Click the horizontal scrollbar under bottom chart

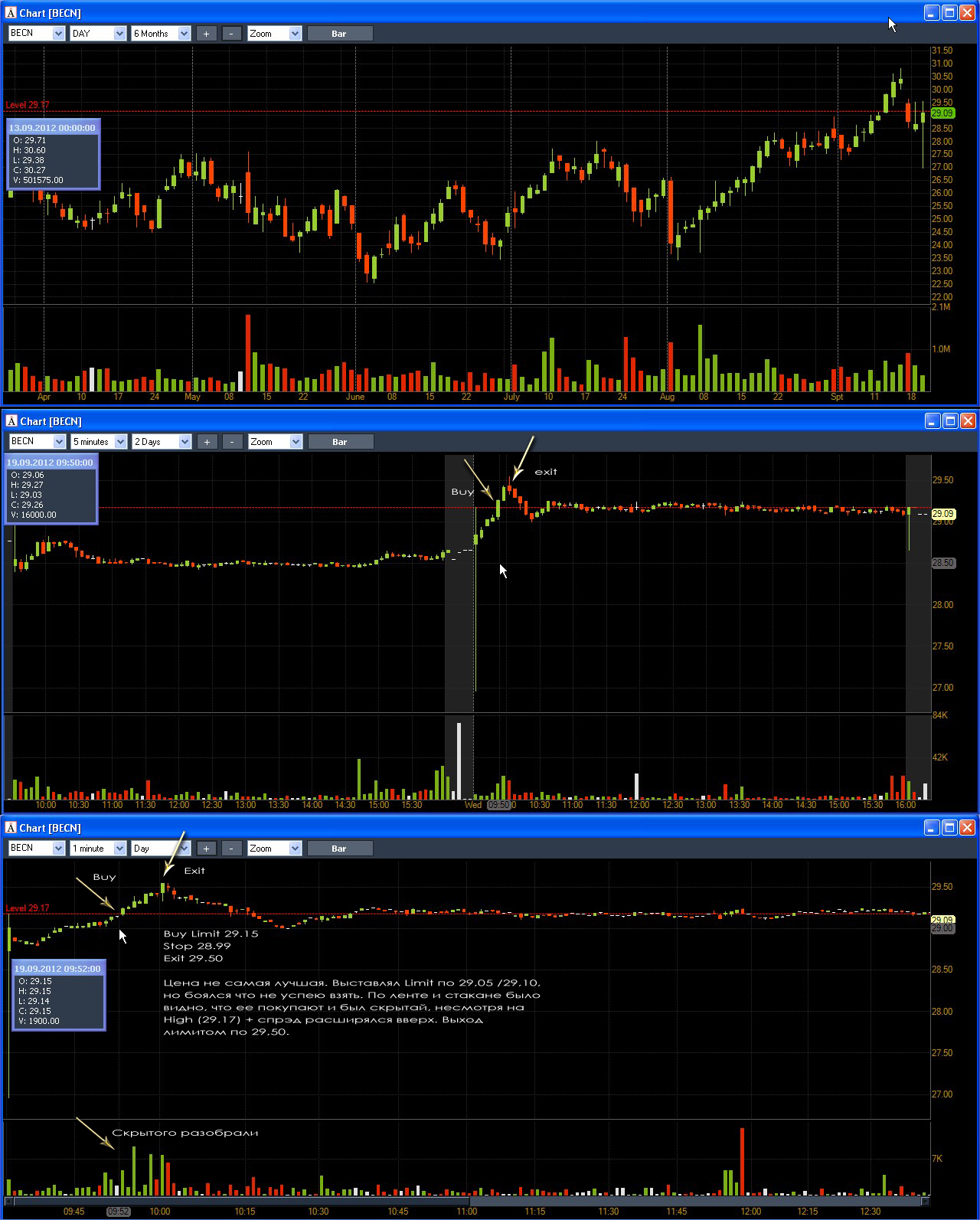point(467,1199)
